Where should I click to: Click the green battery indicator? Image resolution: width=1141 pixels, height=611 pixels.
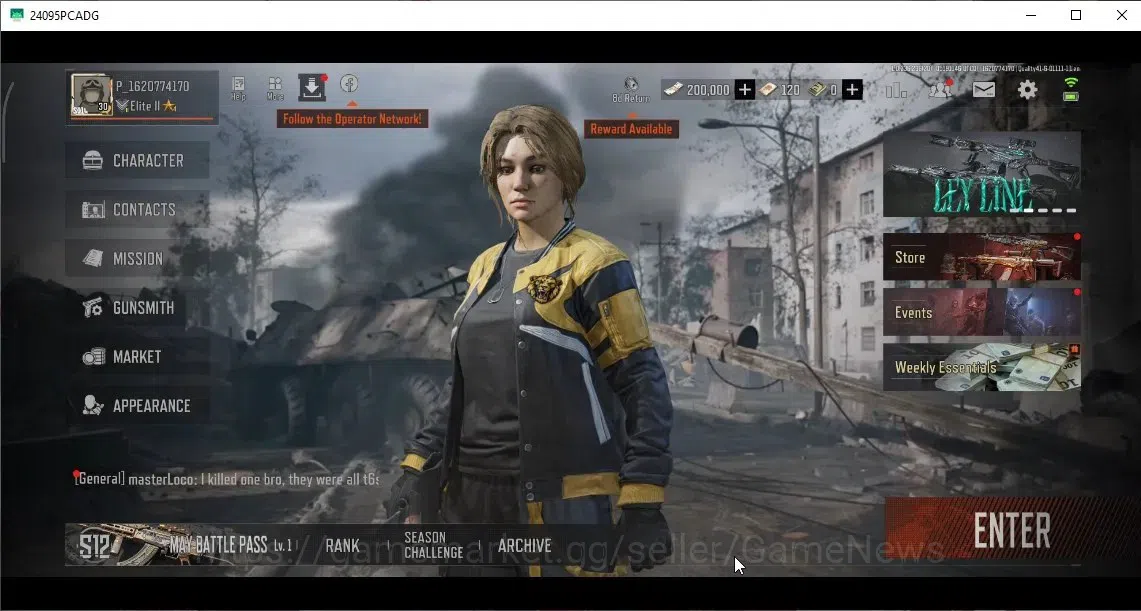[1070, 95]
